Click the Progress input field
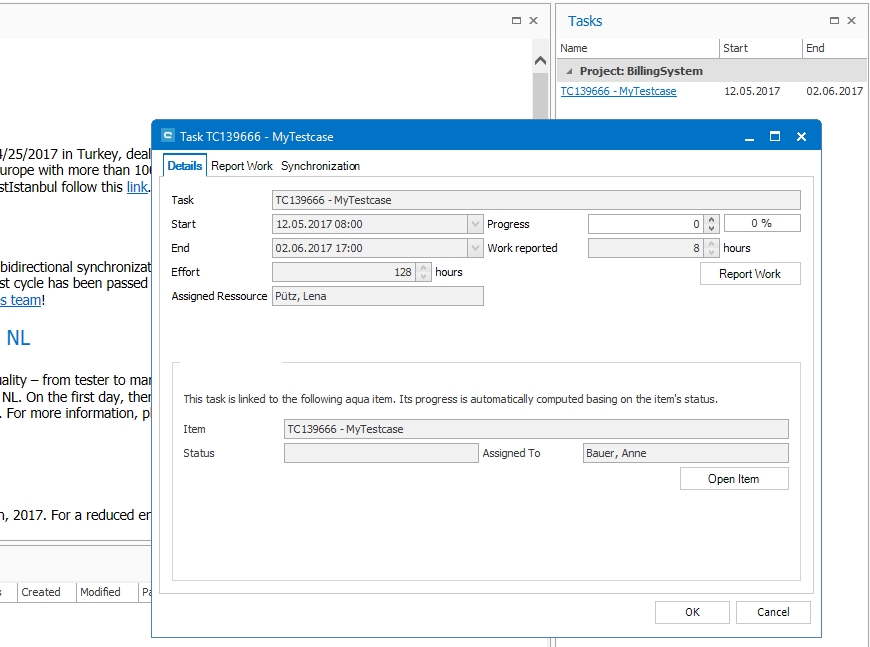Viewport: 870px width, 647px height. (x=645, y=224)
